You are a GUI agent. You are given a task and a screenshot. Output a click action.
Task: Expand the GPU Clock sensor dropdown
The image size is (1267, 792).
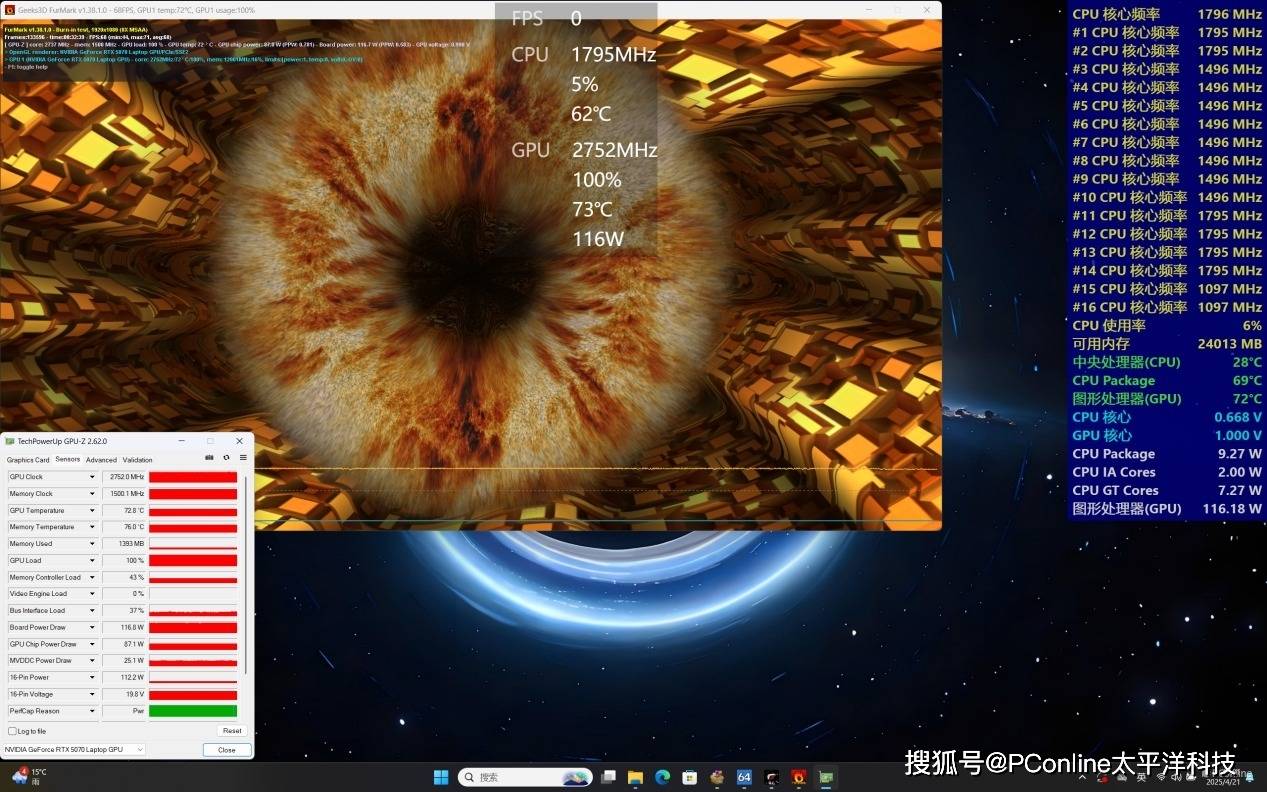pyautogui.click(x=93, y=477)
